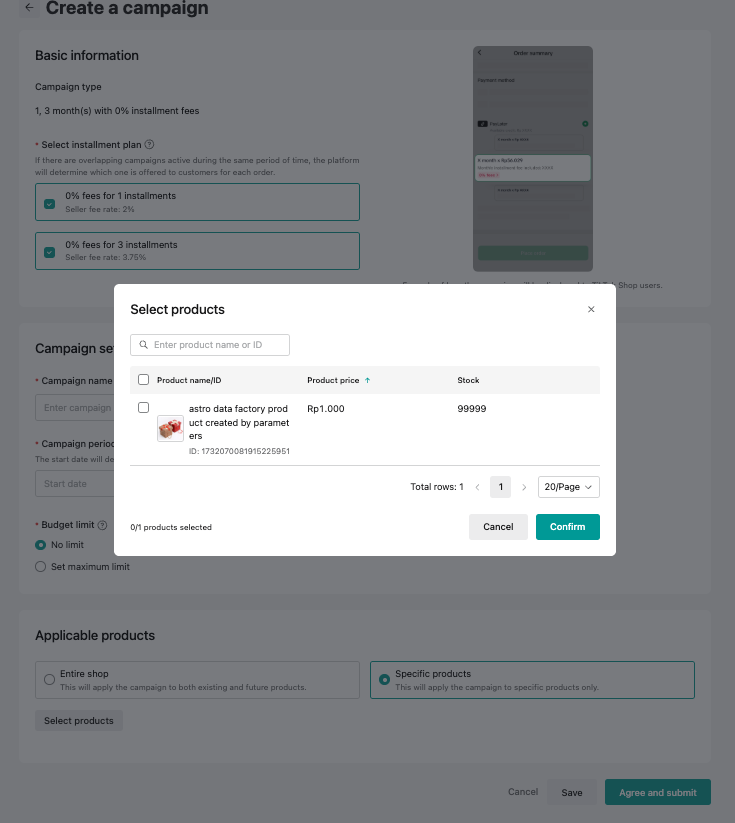Select page 1 in pagination

500,487
